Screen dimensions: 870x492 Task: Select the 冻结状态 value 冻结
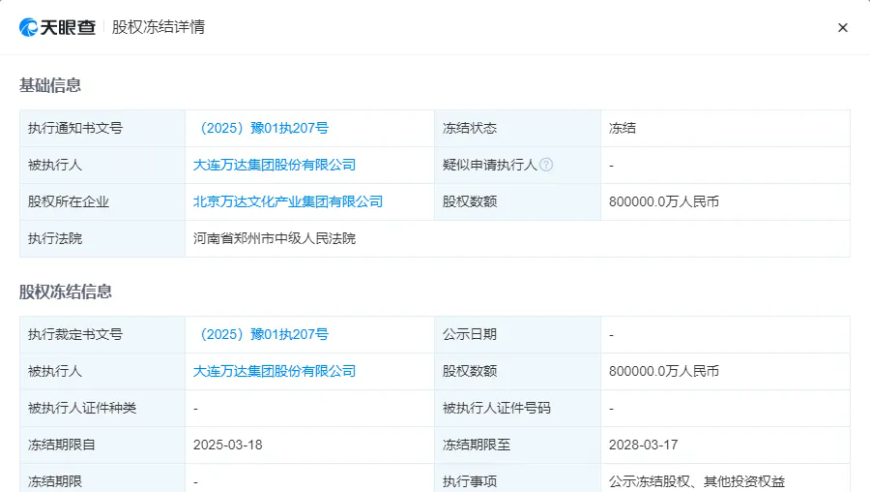623,128
